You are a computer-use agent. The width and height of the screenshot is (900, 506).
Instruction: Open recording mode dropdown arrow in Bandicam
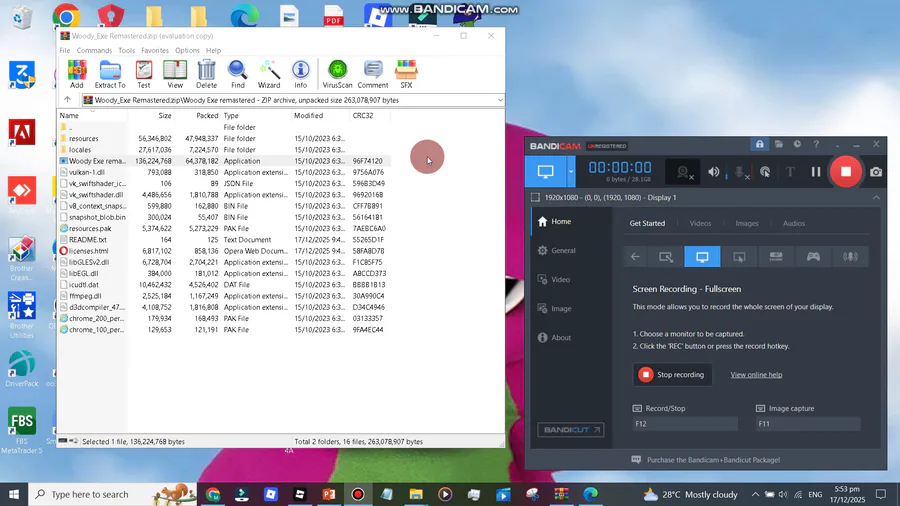[571, 172]
